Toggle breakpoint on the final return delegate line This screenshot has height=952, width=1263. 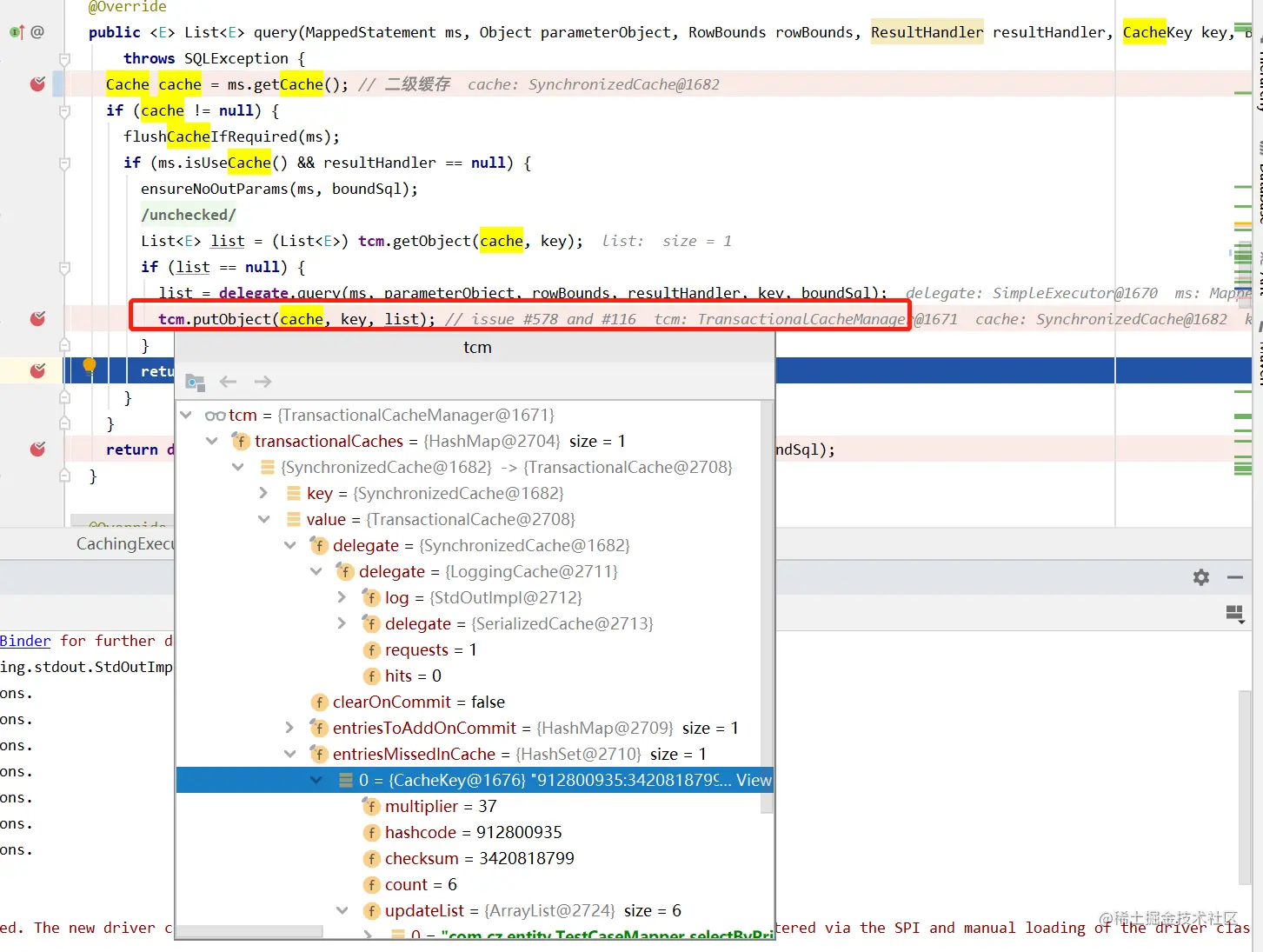(x=37, y=449)
